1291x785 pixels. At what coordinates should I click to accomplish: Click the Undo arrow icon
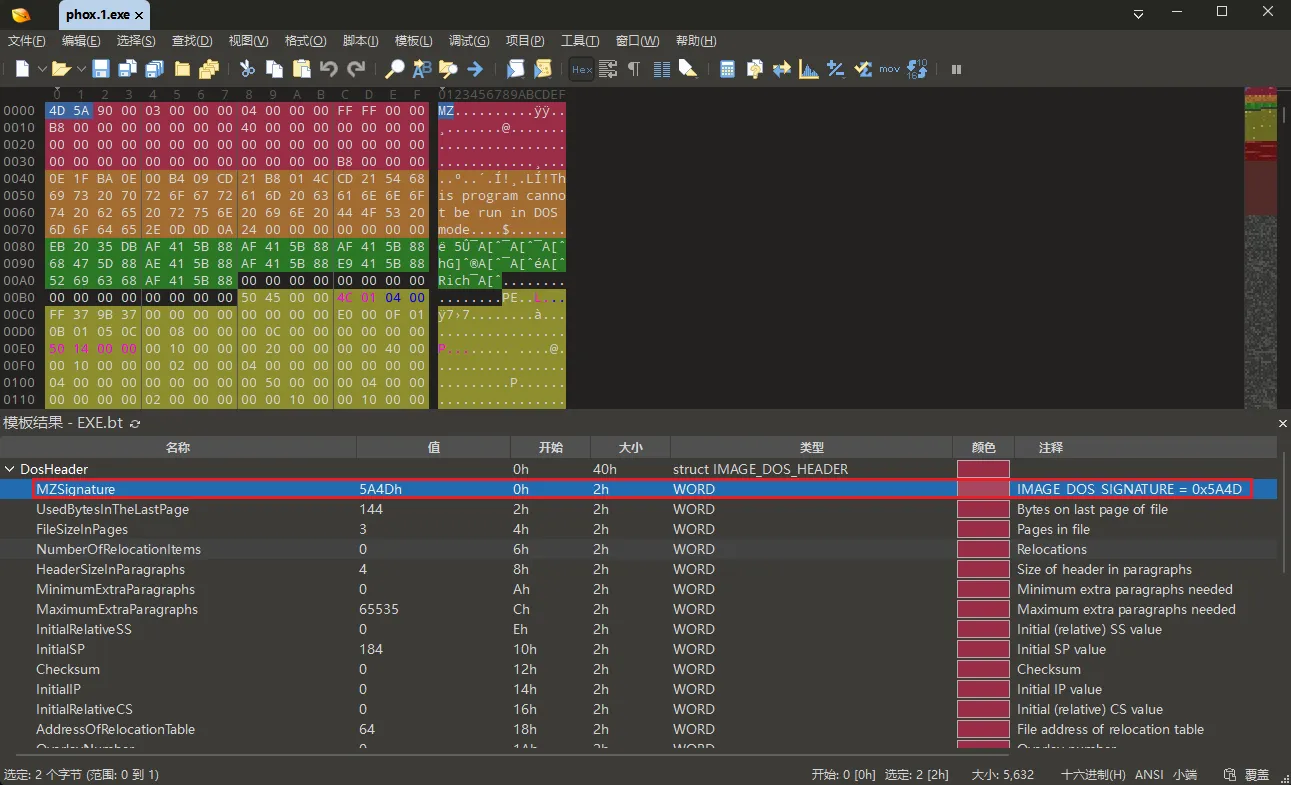tap(328, 69)
